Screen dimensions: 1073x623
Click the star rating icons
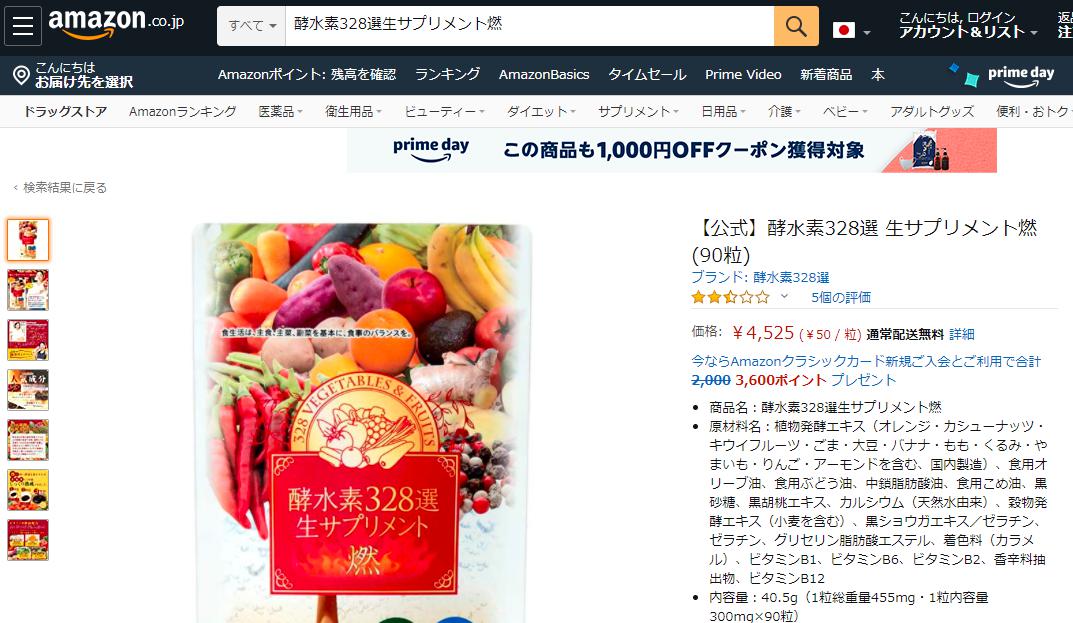click(x=730, y=297)
